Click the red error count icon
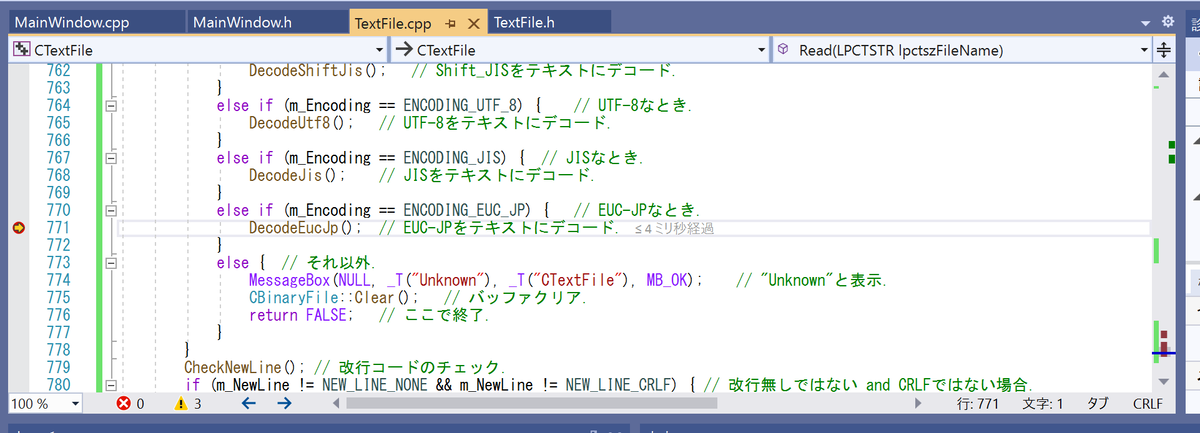The height and width of the screenshot is (433, 1200). click(123, 404)
